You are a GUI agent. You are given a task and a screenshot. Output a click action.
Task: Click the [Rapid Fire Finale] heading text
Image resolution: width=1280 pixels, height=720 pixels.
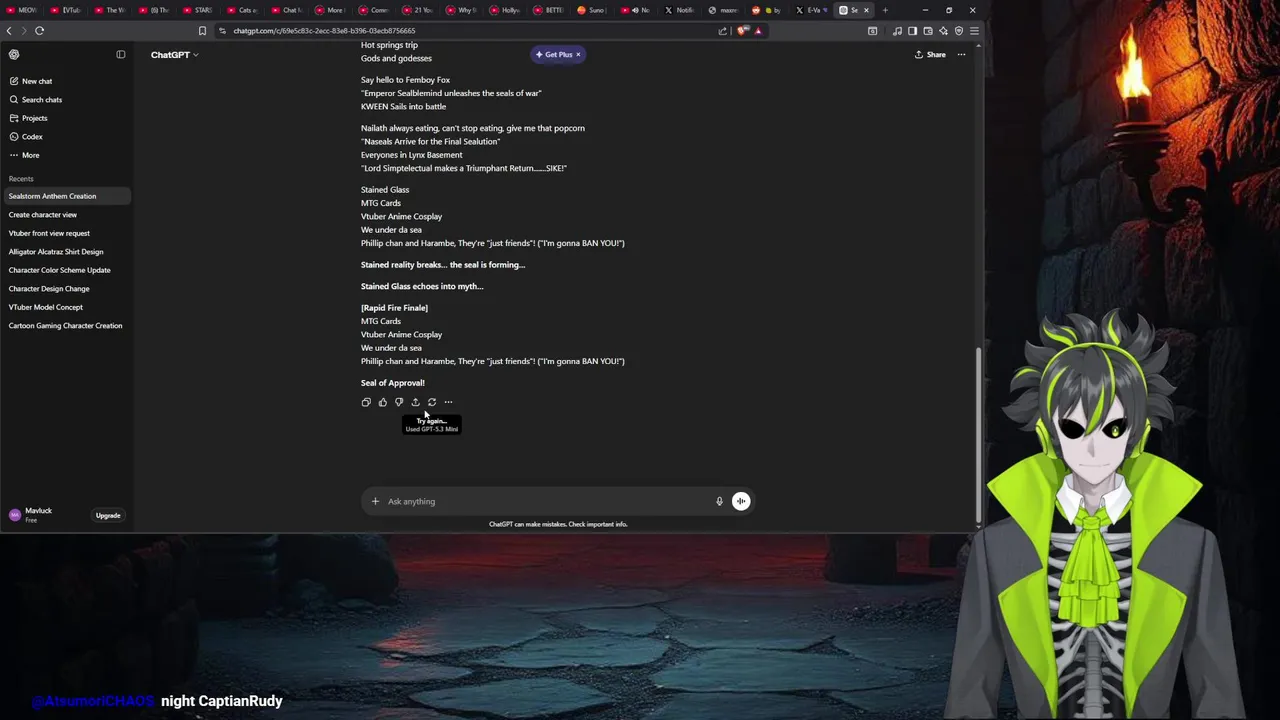click(x=394, y=308)
